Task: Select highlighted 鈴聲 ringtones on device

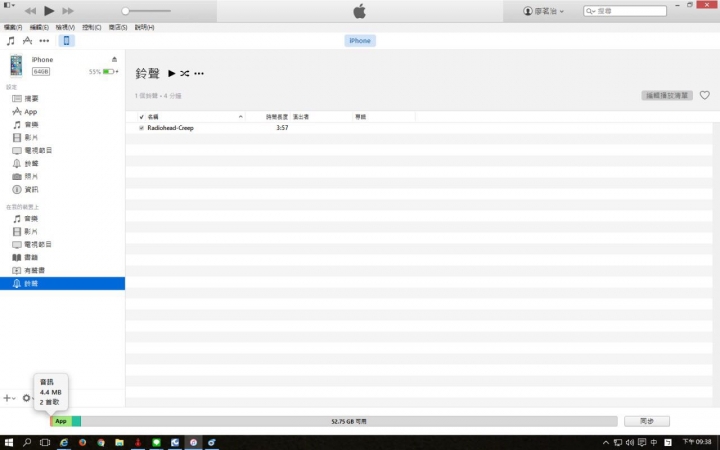Action: [62, 283]
